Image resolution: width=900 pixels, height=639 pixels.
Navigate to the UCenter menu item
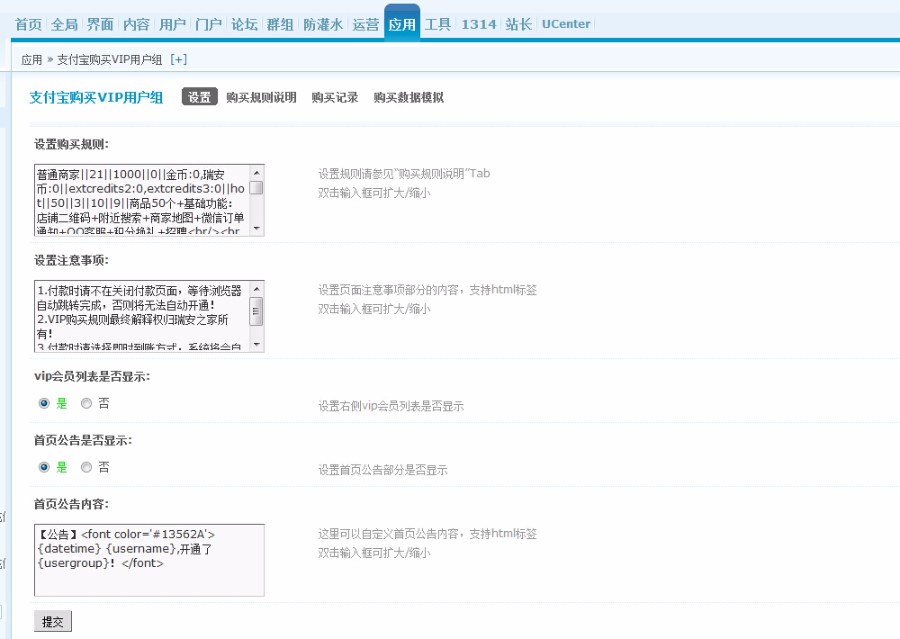coord(565,24)
